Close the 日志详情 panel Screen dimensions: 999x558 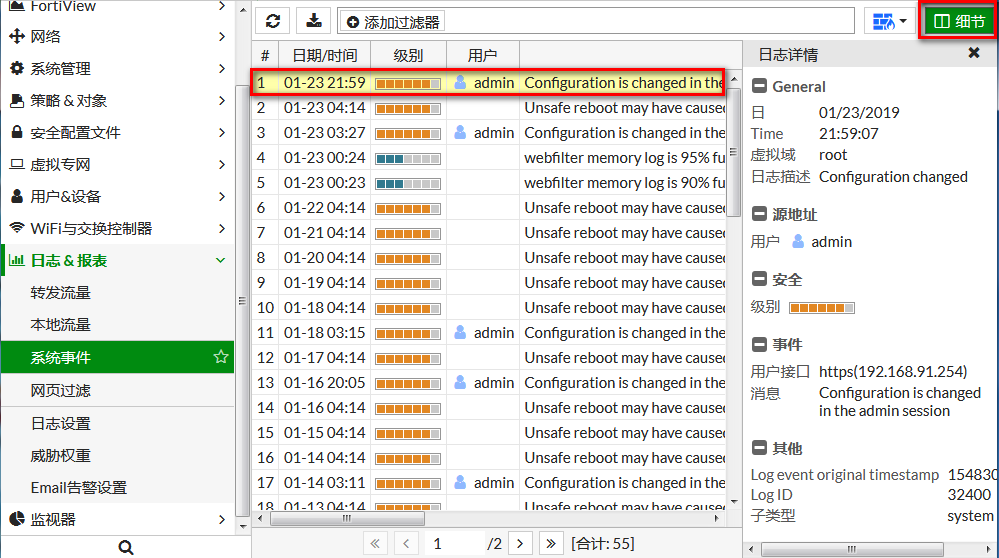coord(973,53)
